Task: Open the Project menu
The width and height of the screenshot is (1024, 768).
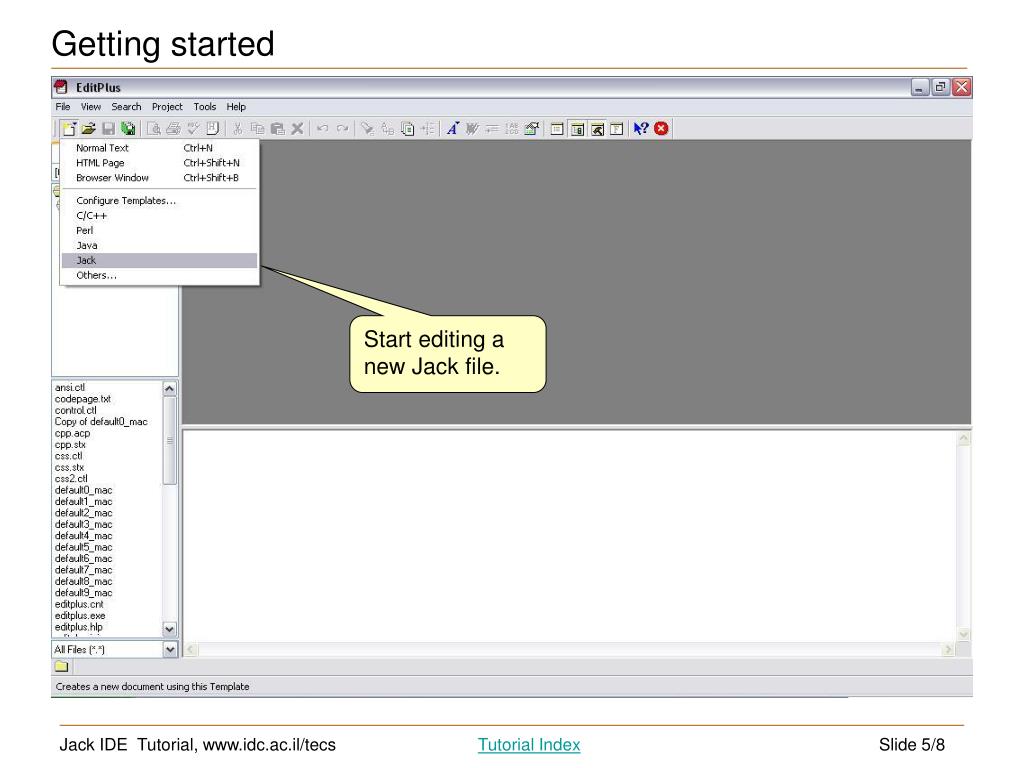Action: 167,106
